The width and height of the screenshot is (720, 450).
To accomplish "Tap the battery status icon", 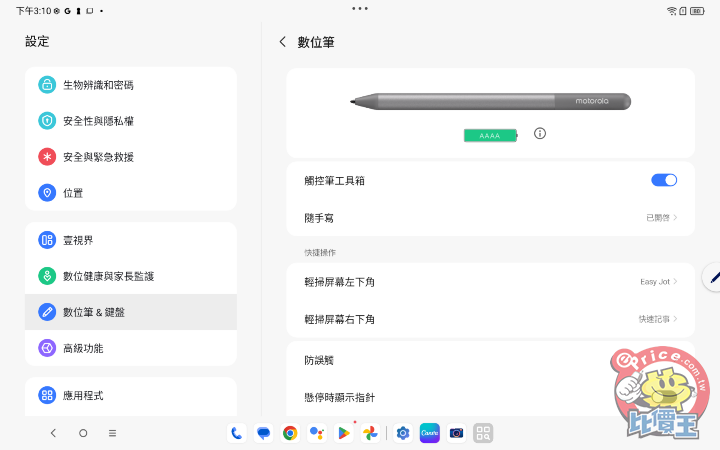I will coord(697,11).
